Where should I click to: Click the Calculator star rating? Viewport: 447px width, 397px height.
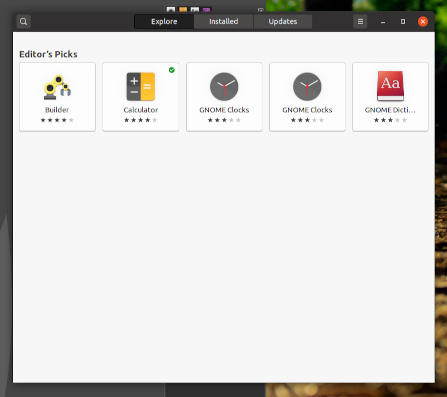tap(141, 120)
